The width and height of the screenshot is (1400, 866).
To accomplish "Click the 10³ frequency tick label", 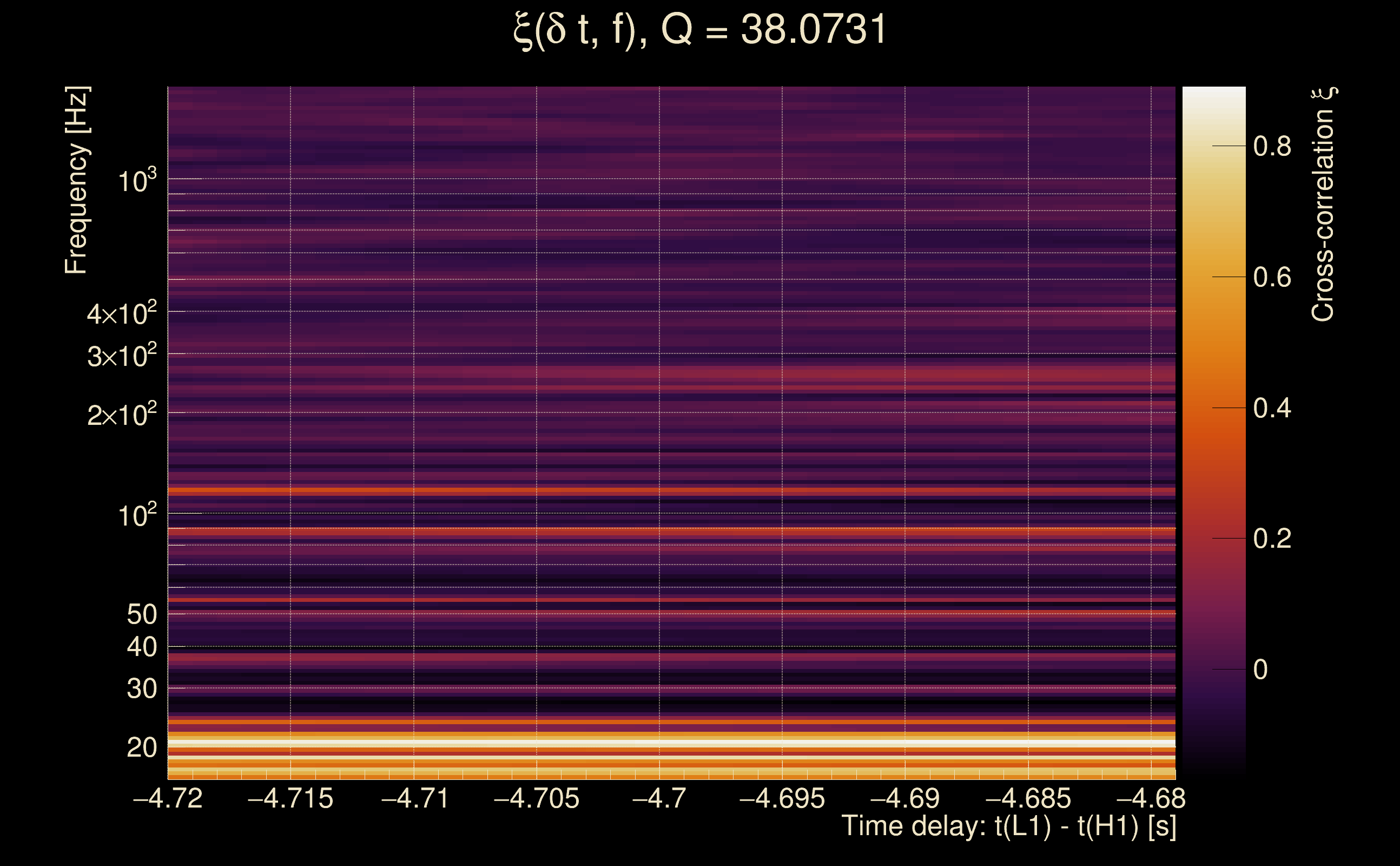I will click(137, 181).
